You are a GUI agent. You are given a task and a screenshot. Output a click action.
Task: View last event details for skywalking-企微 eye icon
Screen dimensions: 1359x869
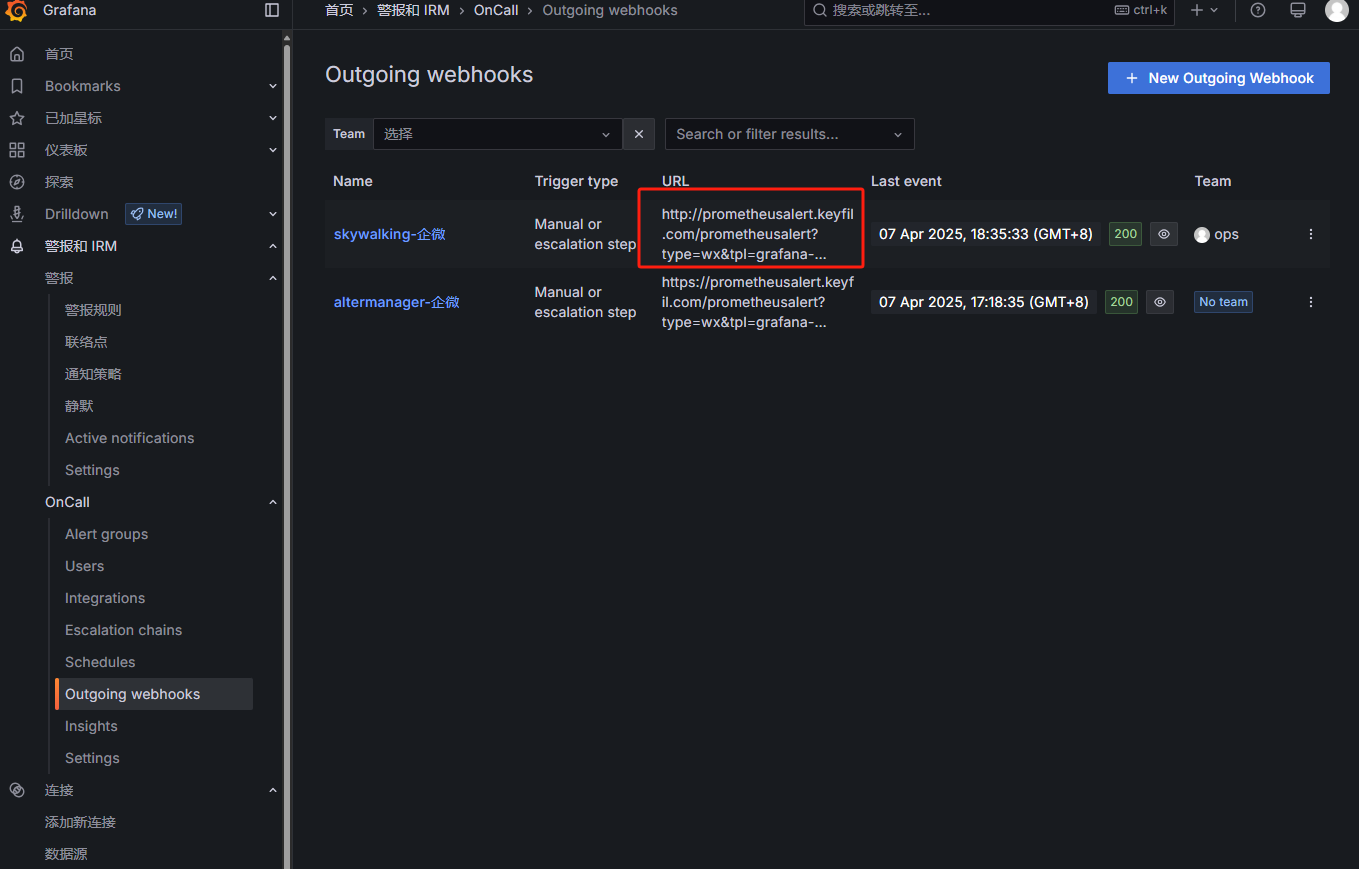click(1163, 234)
